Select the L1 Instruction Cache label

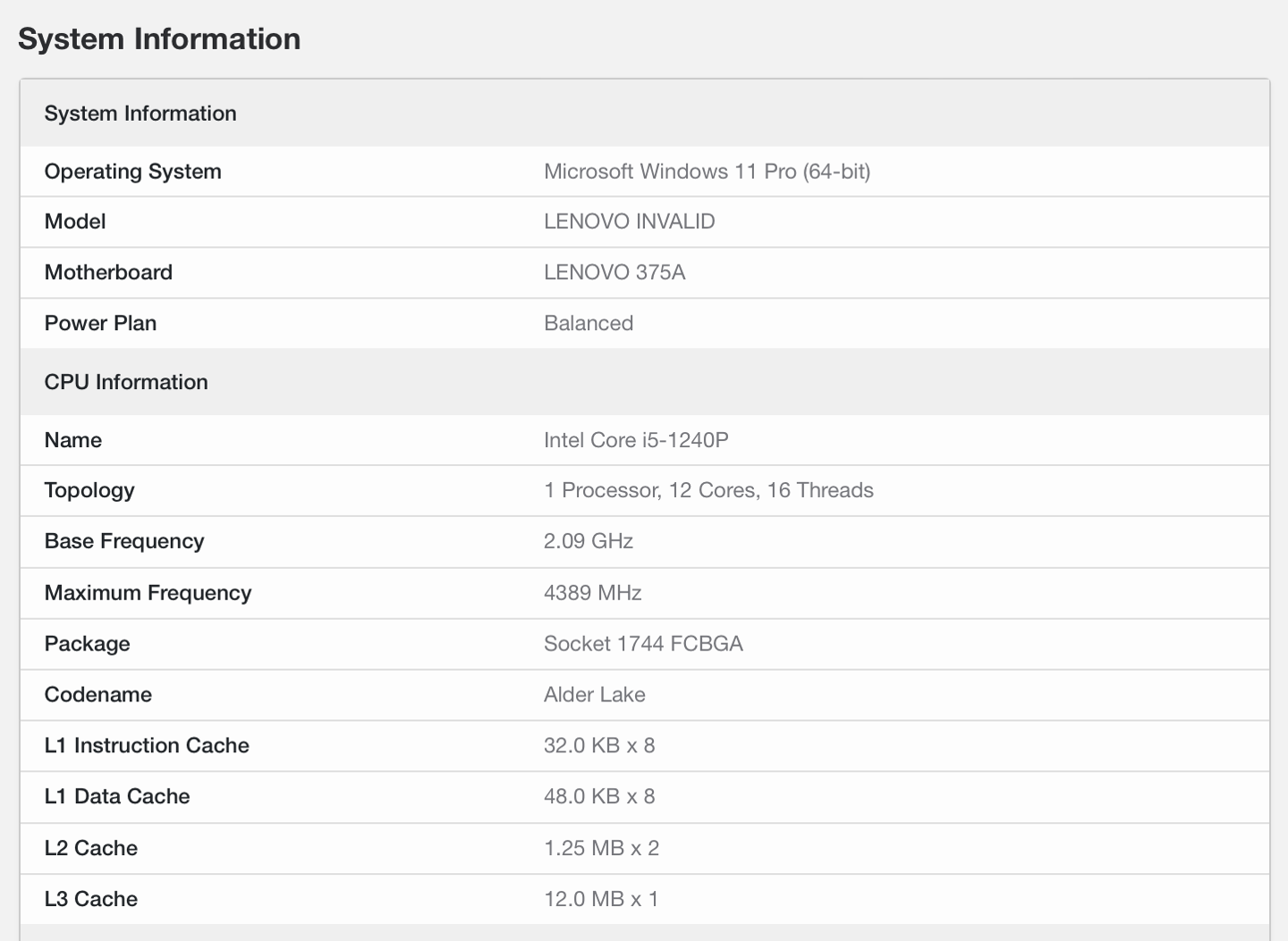(x=147, y=746)
